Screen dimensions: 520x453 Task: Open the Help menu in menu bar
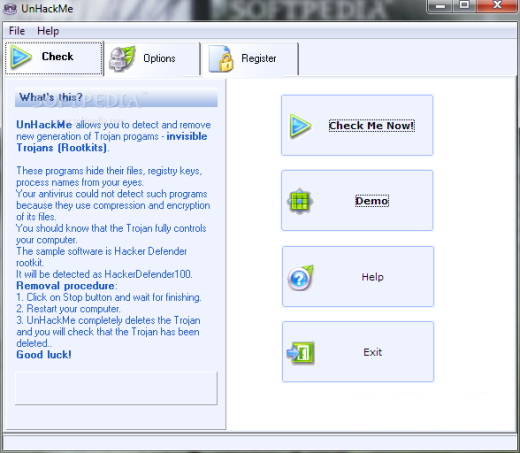(x=48, y=31)
